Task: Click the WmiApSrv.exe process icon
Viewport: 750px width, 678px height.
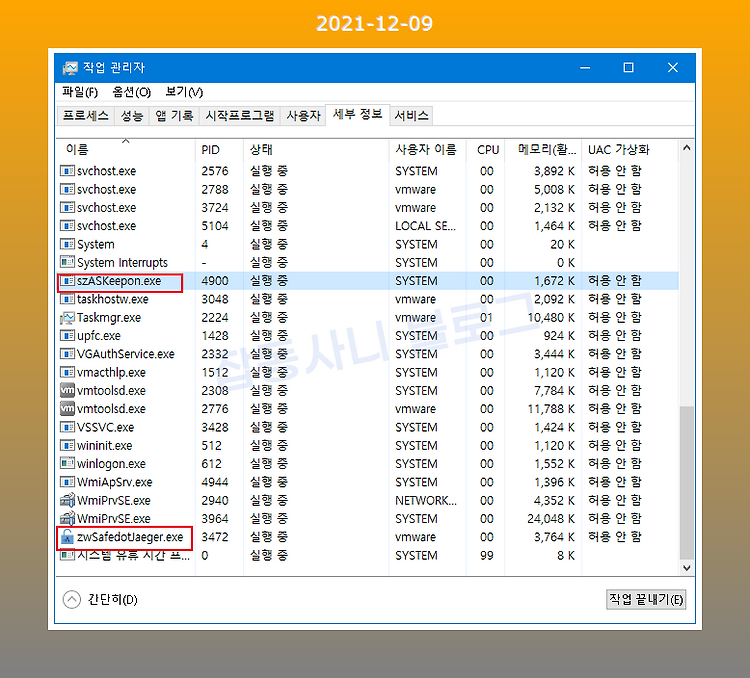Action: (67, 482)
